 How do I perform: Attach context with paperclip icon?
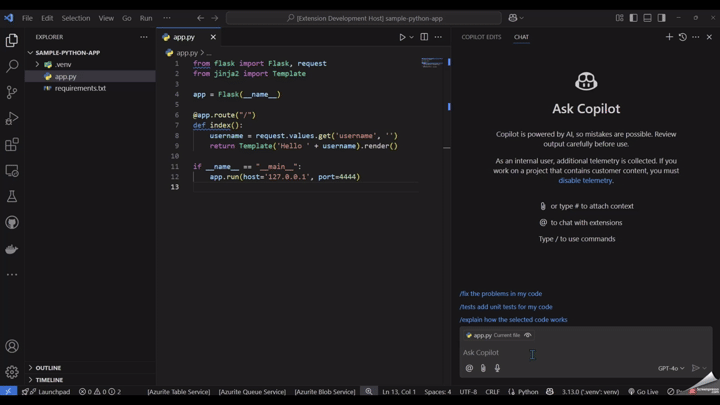483,368
